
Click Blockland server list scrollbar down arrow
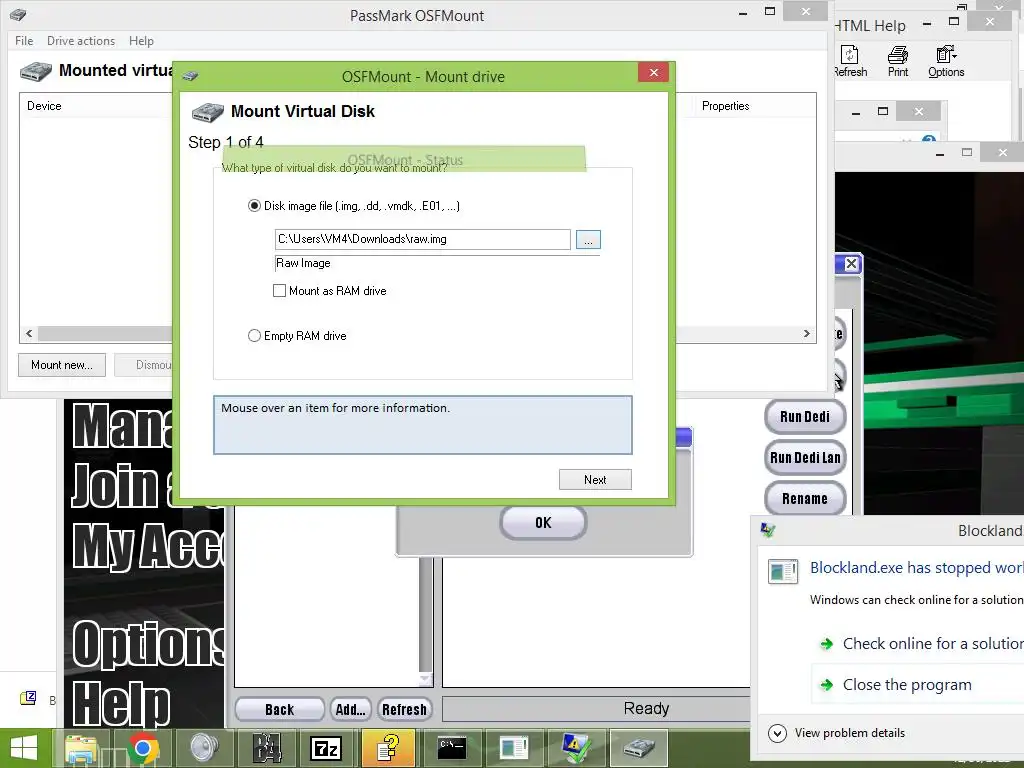coord(425,679)
